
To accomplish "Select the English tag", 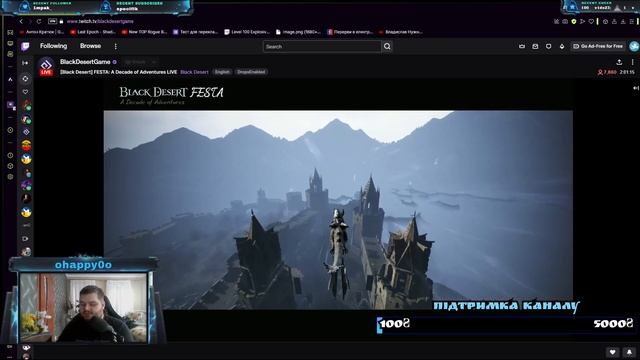I will [222, 72].
